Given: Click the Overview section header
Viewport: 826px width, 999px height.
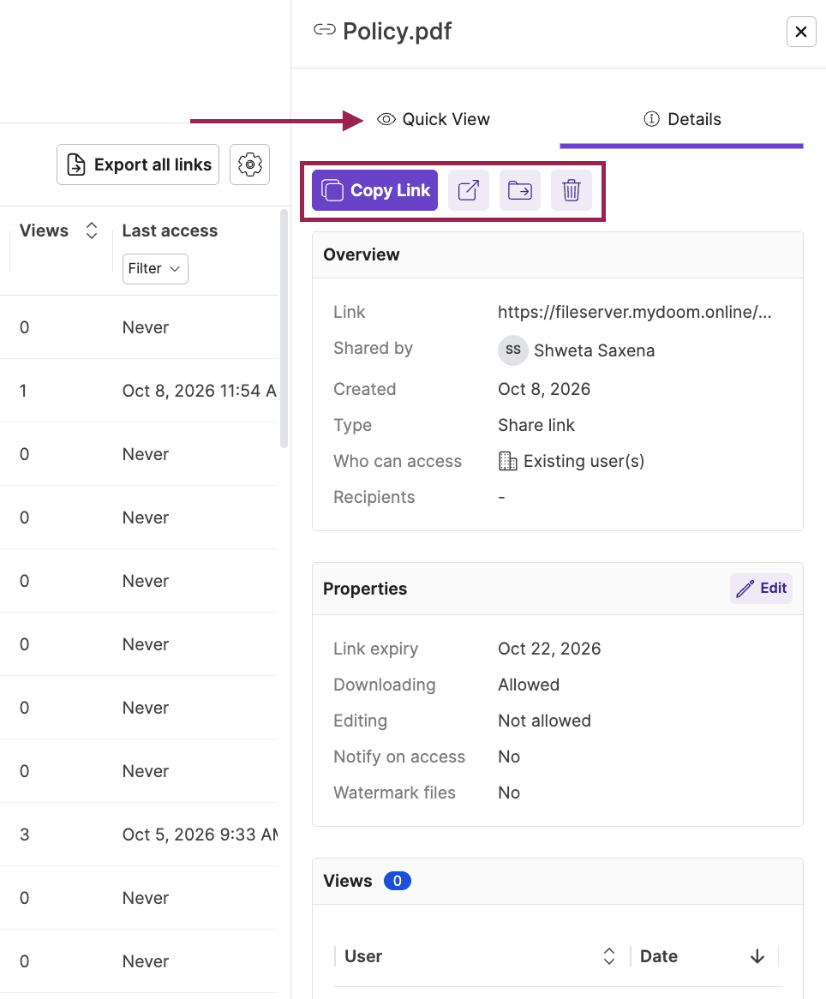Looking at the screenshot, I should tap(558, 255).
